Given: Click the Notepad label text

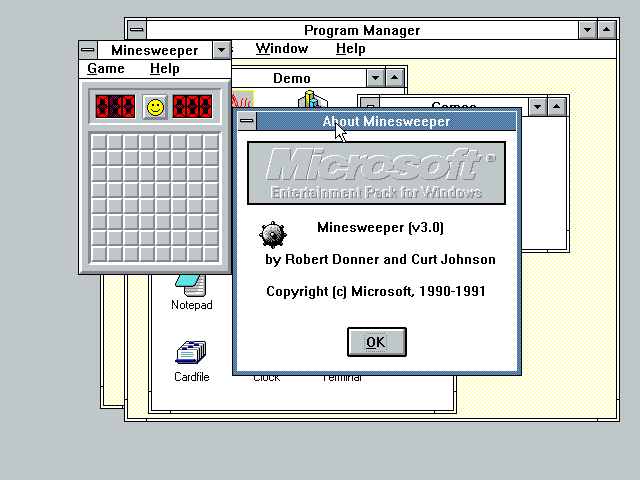Looking at the screenshot, I should [191, 305].
